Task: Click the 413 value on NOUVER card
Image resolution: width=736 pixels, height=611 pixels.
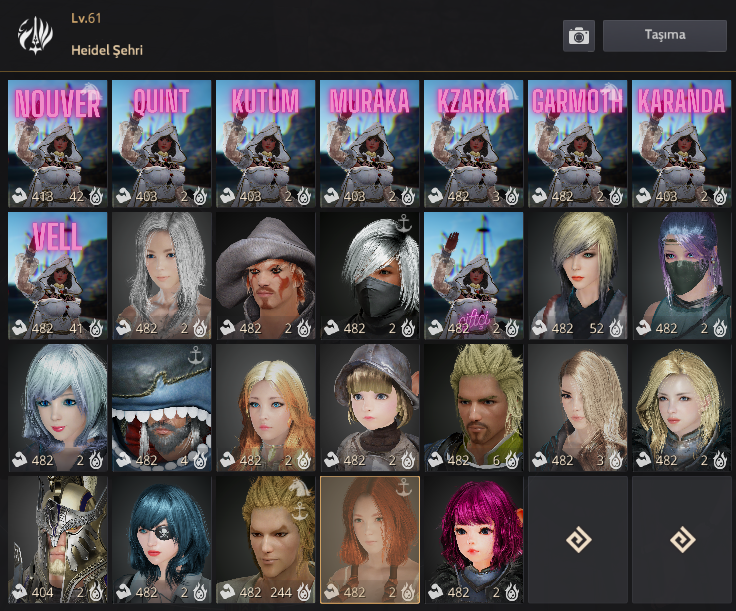Action: pos(42,196)
